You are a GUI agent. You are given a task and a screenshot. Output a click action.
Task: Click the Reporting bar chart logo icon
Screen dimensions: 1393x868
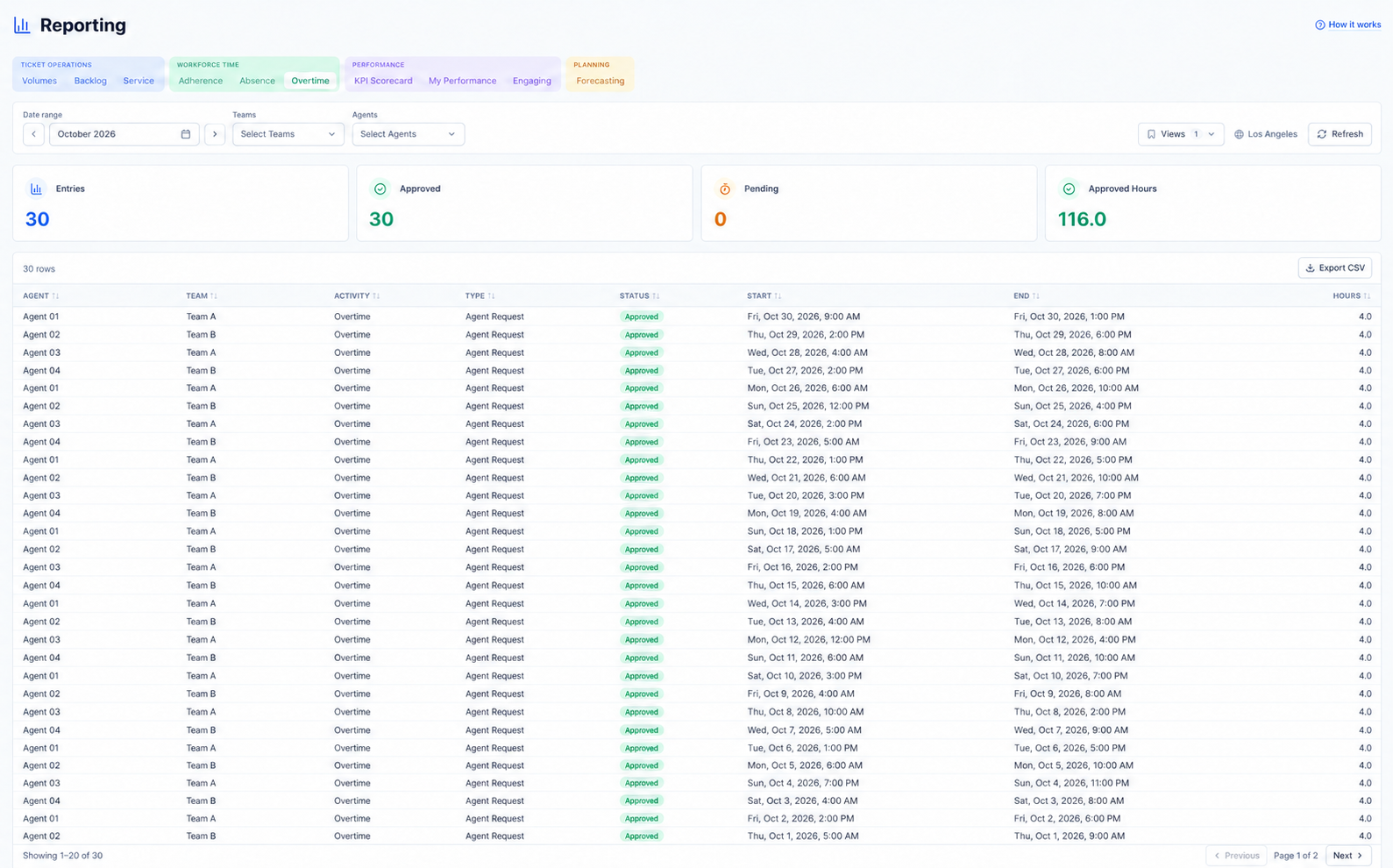22,25
